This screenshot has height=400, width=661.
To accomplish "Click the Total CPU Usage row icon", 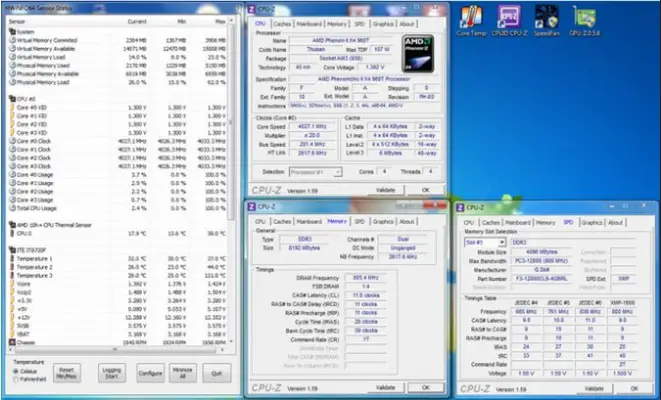I will [x=12, y=208].
